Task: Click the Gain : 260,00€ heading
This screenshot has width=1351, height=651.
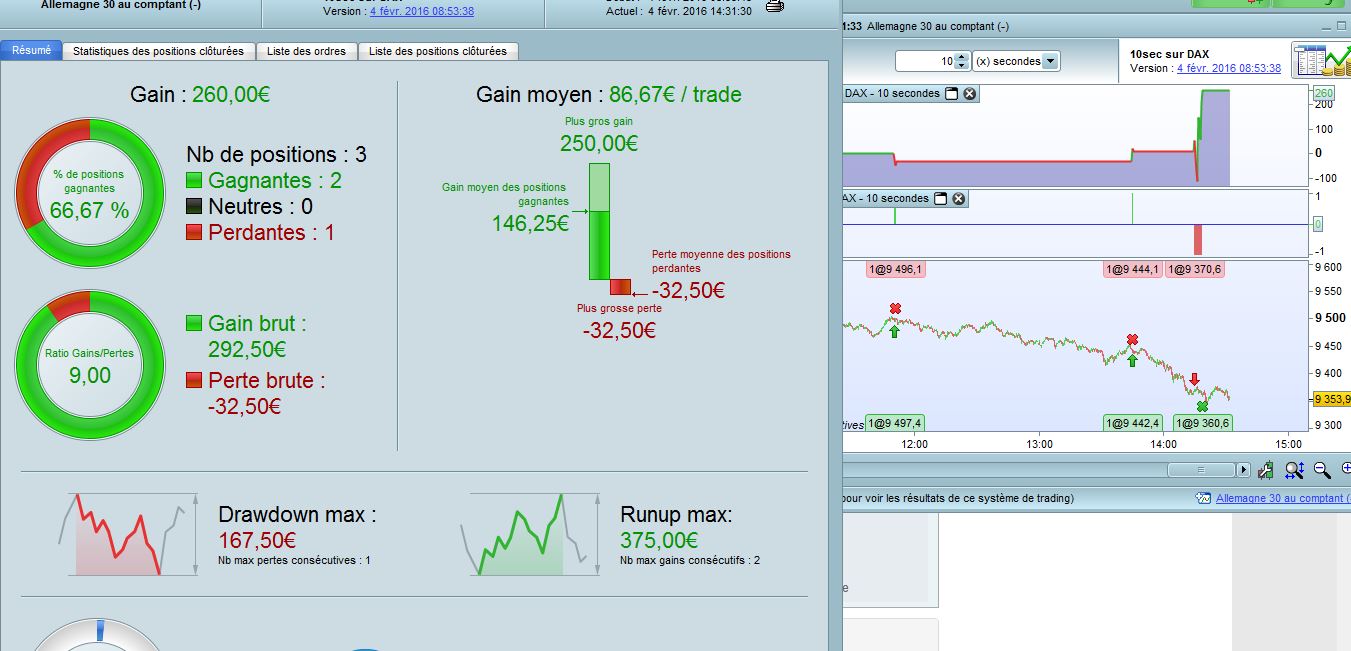Action: pyautogui.click(x=200, y=95)
